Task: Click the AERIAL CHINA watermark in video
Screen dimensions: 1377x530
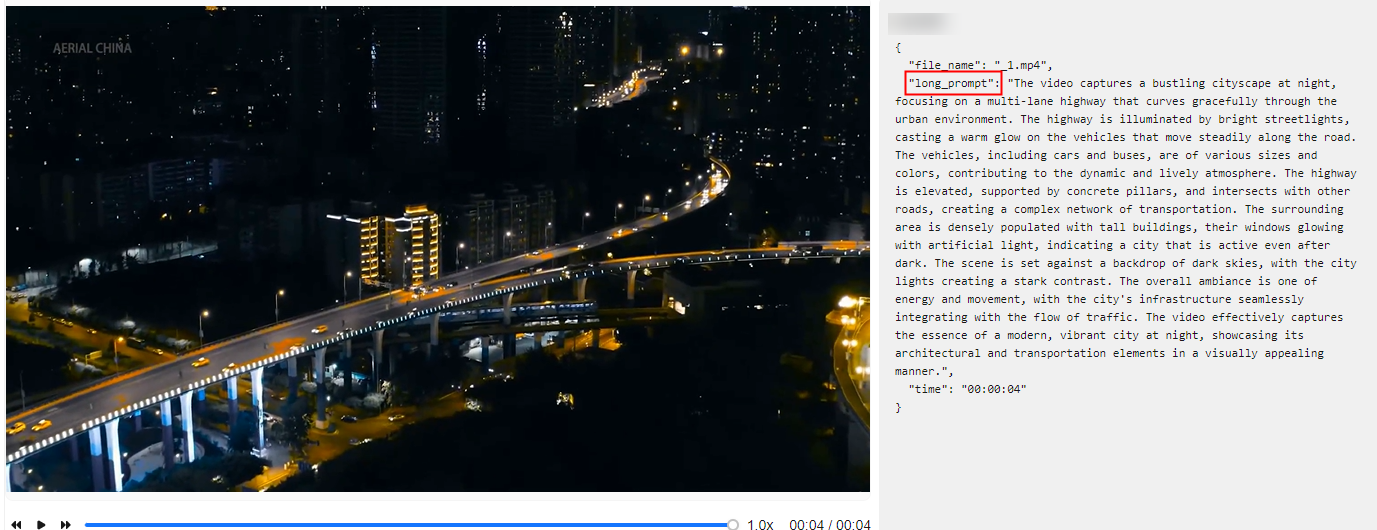Action: pos(92,48)
